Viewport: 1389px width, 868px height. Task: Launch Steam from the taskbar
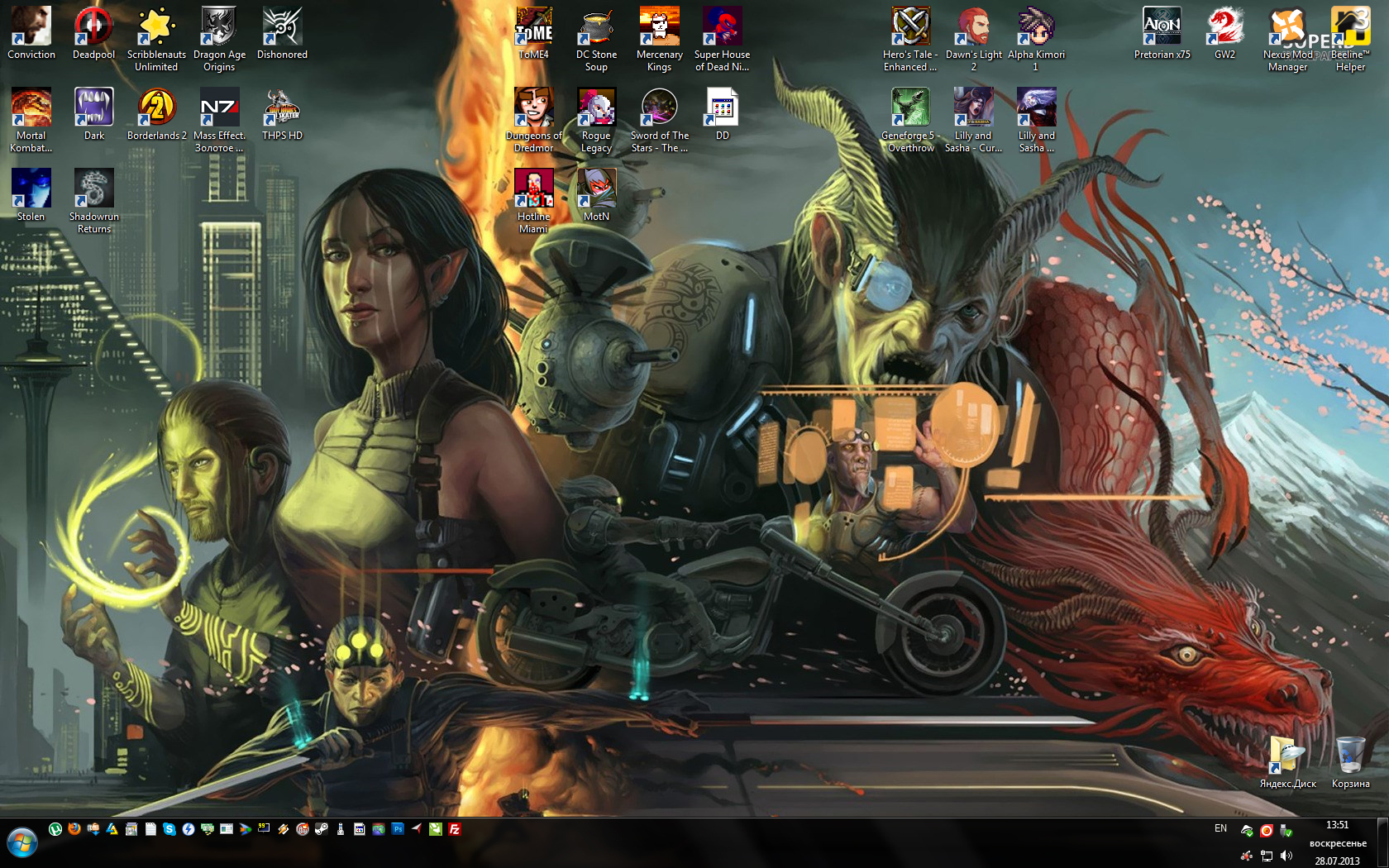pos(322,829)
